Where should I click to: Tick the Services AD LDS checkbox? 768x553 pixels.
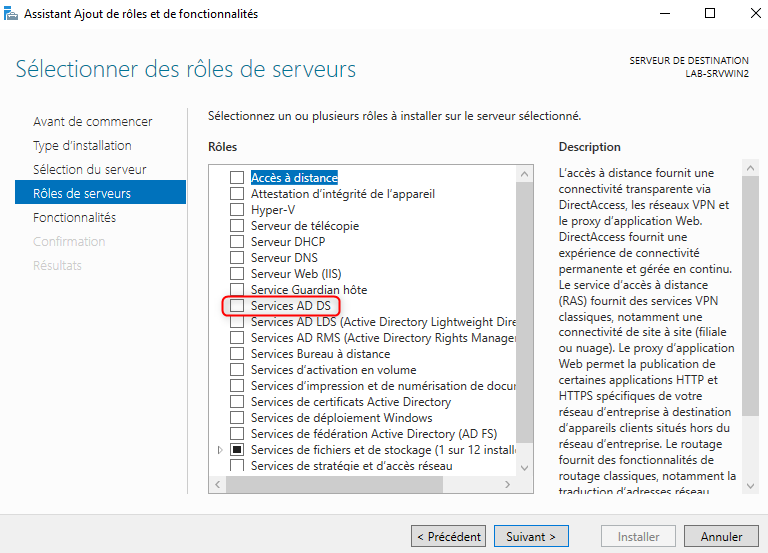tap(237, 322)
